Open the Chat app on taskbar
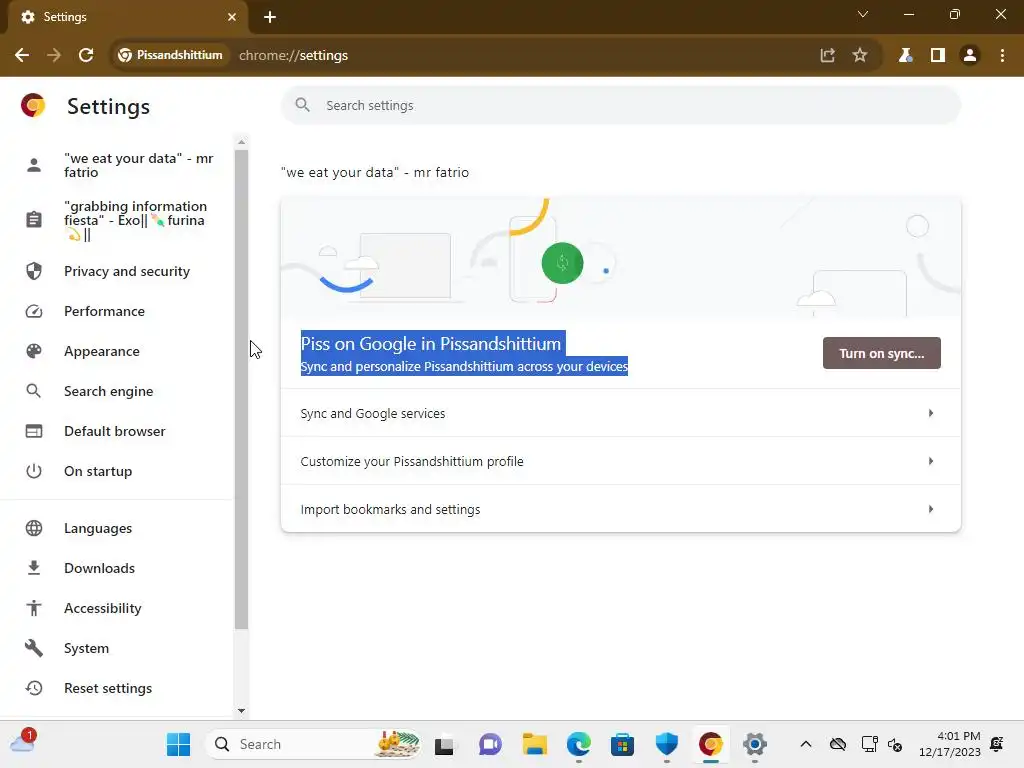Screen dimensions: 1024x768 490,744
